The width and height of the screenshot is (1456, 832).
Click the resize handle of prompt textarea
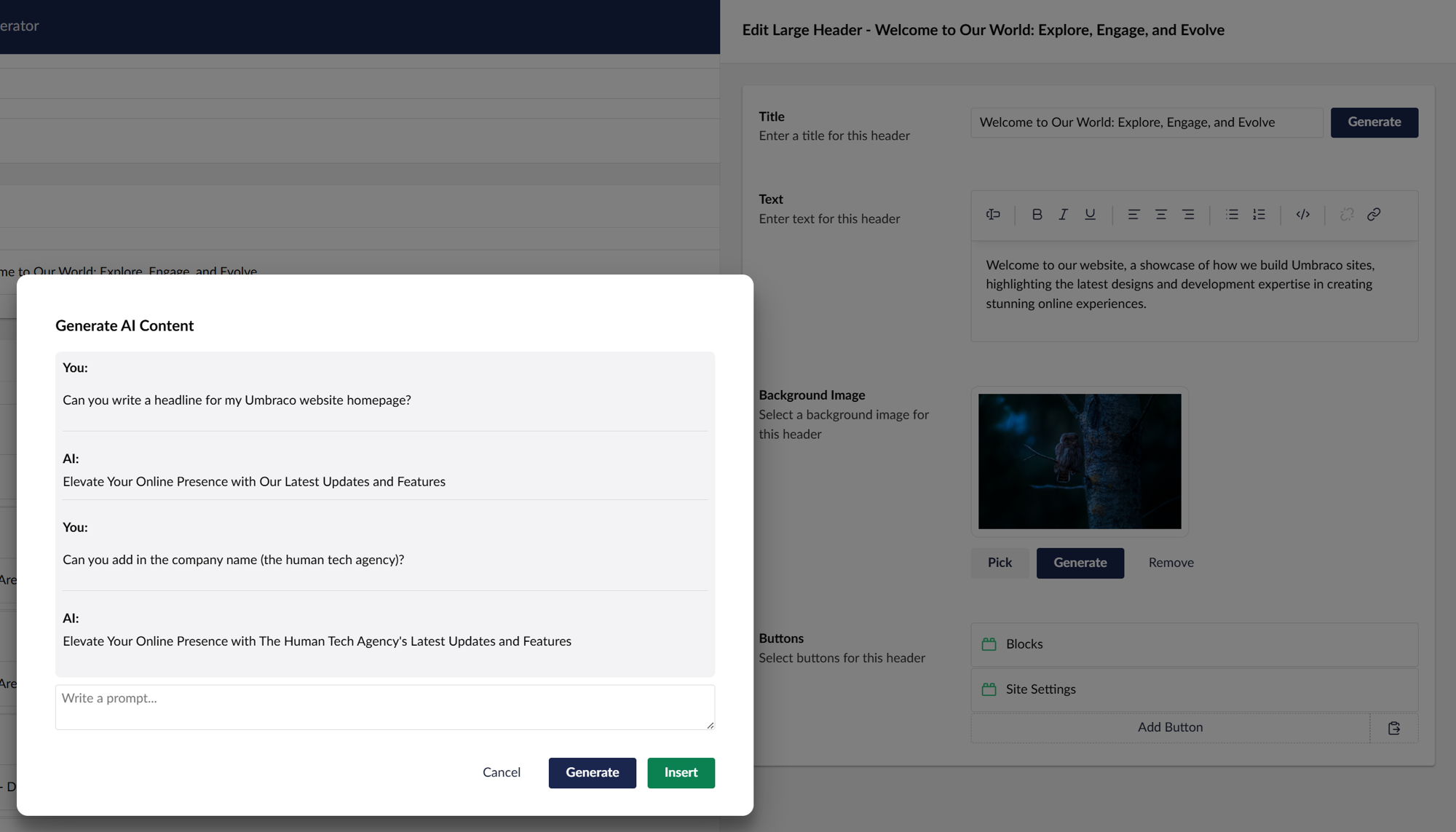pos(710,724)
